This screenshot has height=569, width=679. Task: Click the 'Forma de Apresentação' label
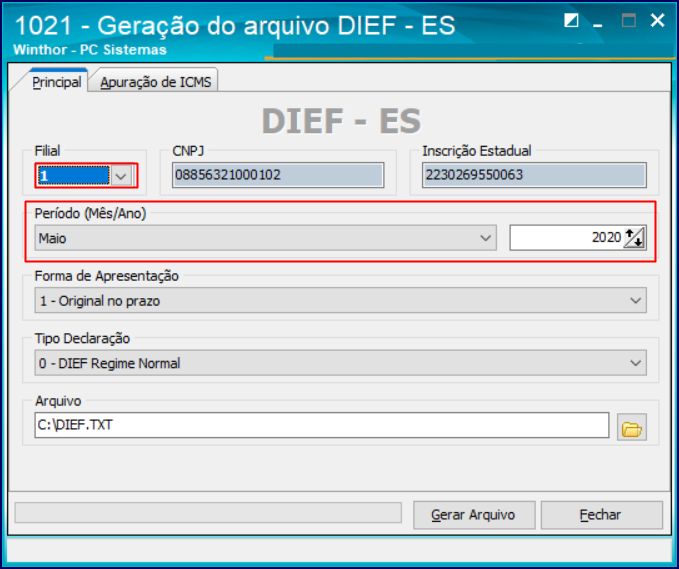pyautogui.click(x=107, y=276)
